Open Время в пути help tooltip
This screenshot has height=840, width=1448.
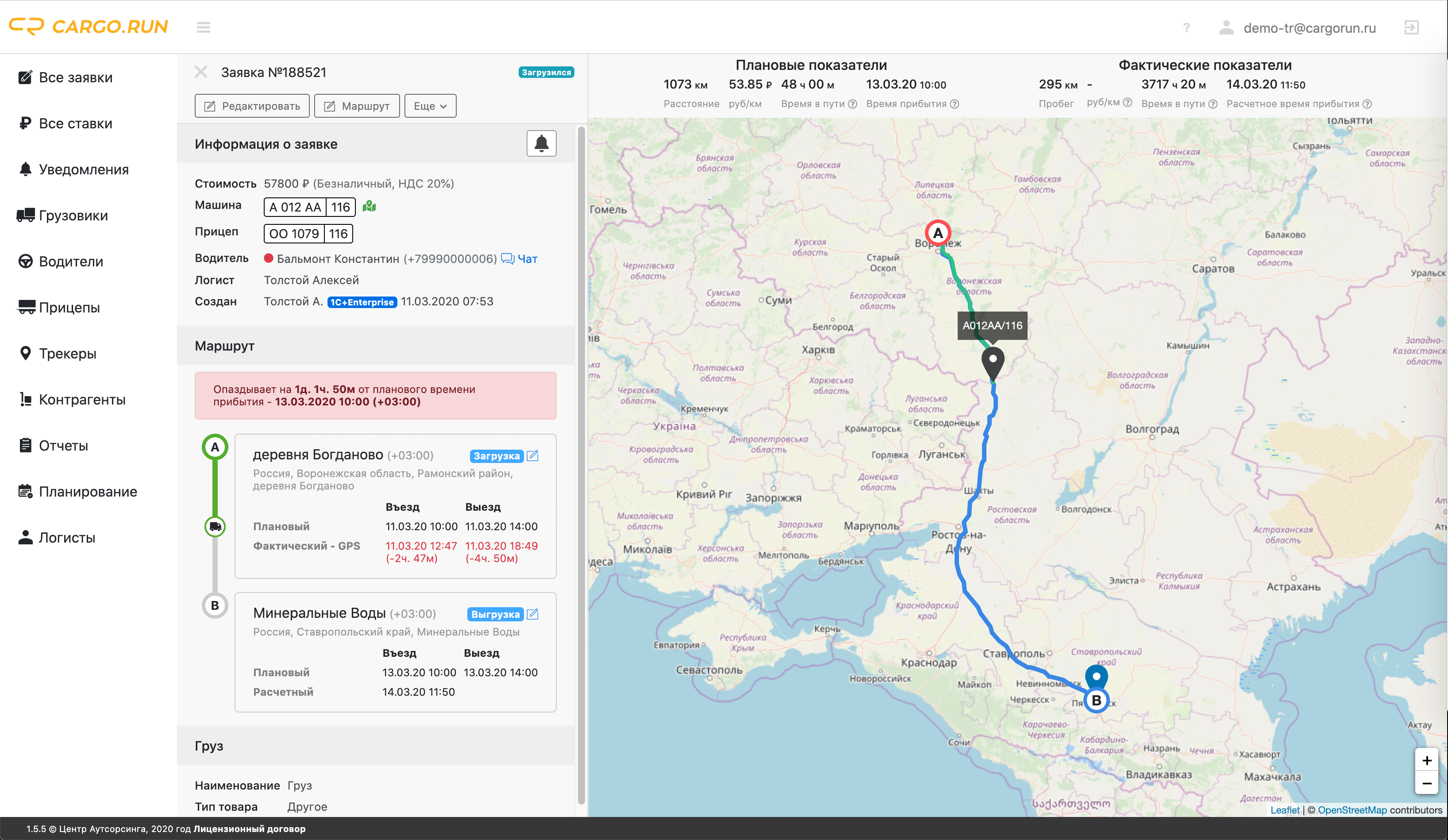point(853,104)
